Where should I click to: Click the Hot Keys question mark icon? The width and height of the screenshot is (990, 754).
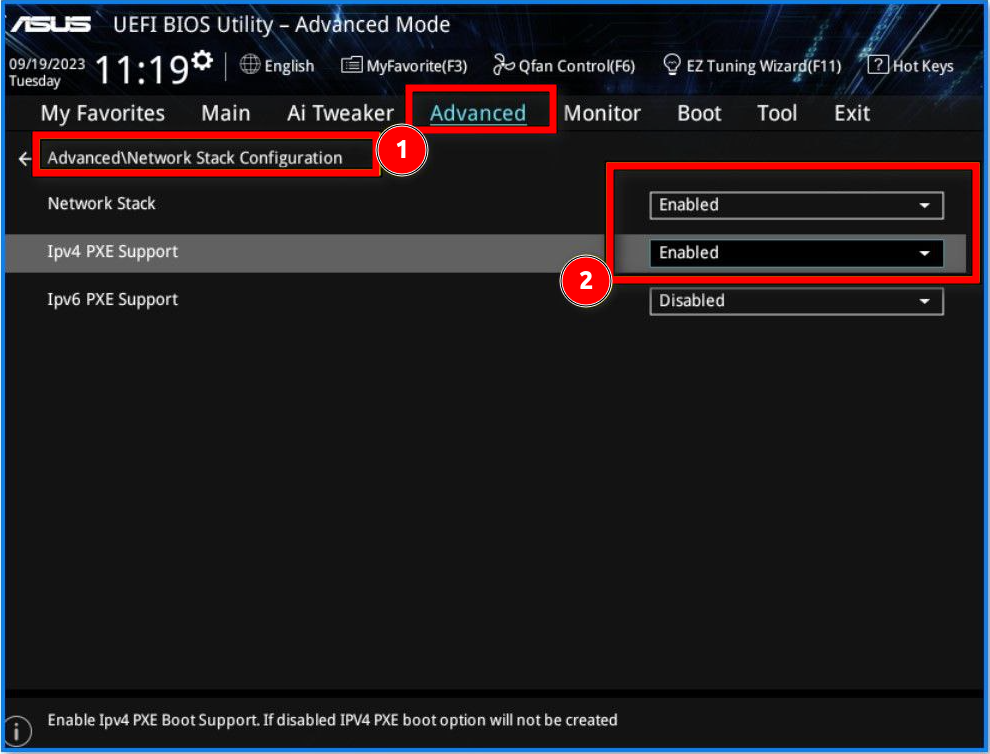(x=877, y=66)
